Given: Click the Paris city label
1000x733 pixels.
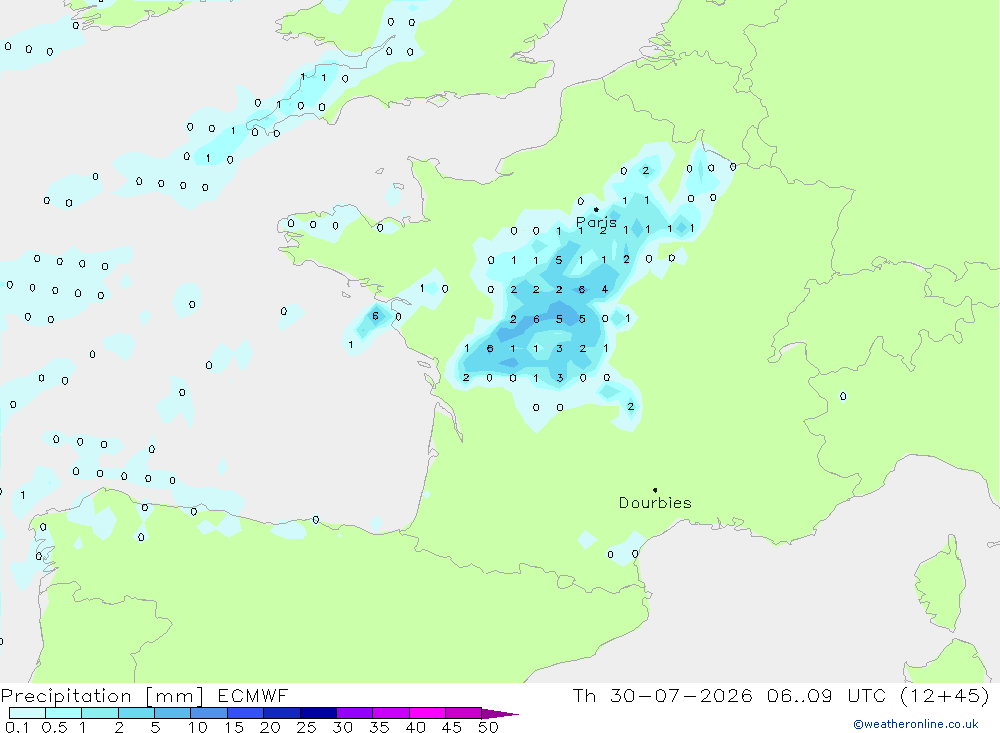Looking at the screenshot, I should point(596,222).
